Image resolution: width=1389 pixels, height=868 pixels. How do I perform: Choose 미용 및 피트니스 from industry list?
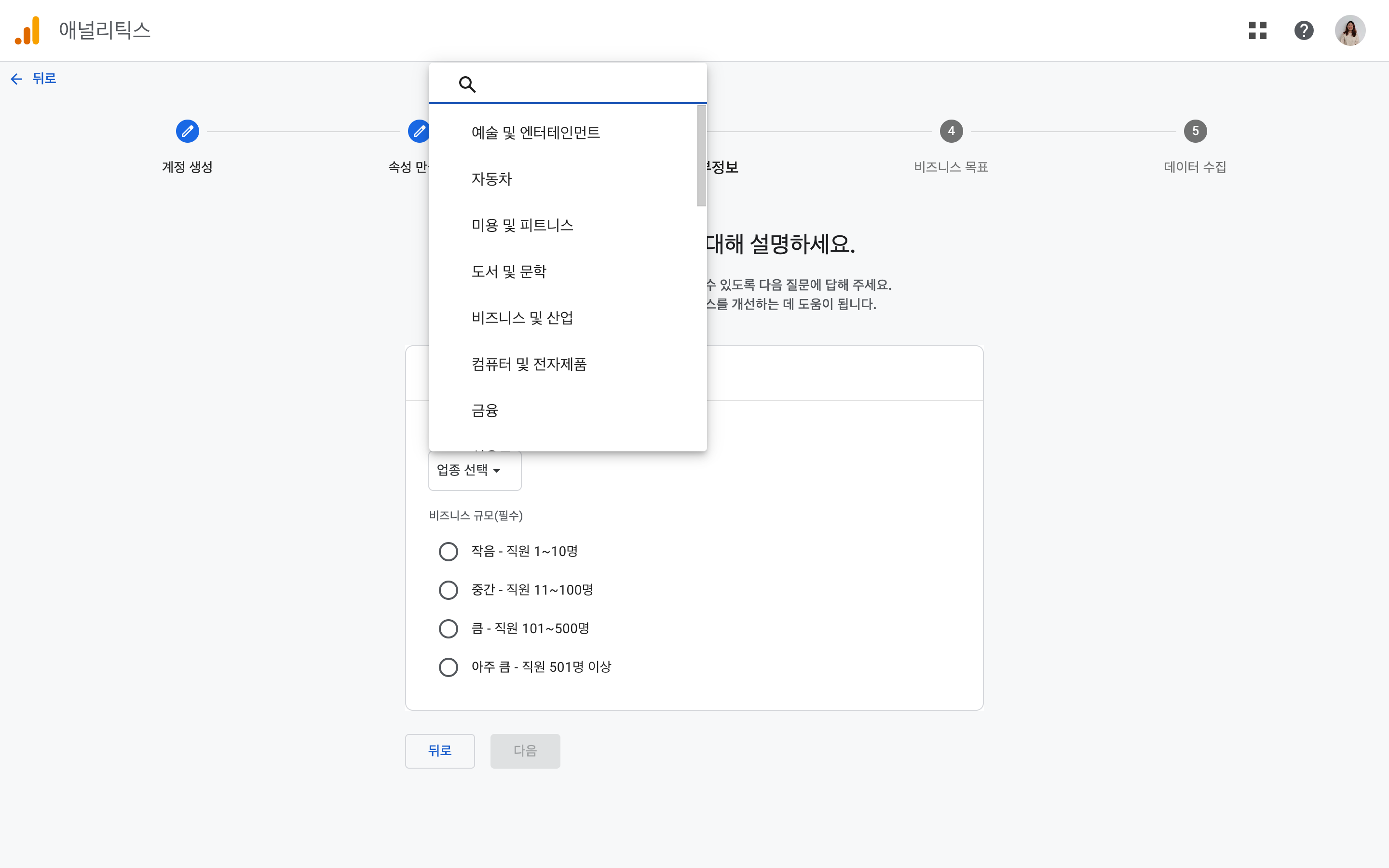point(563,225)
